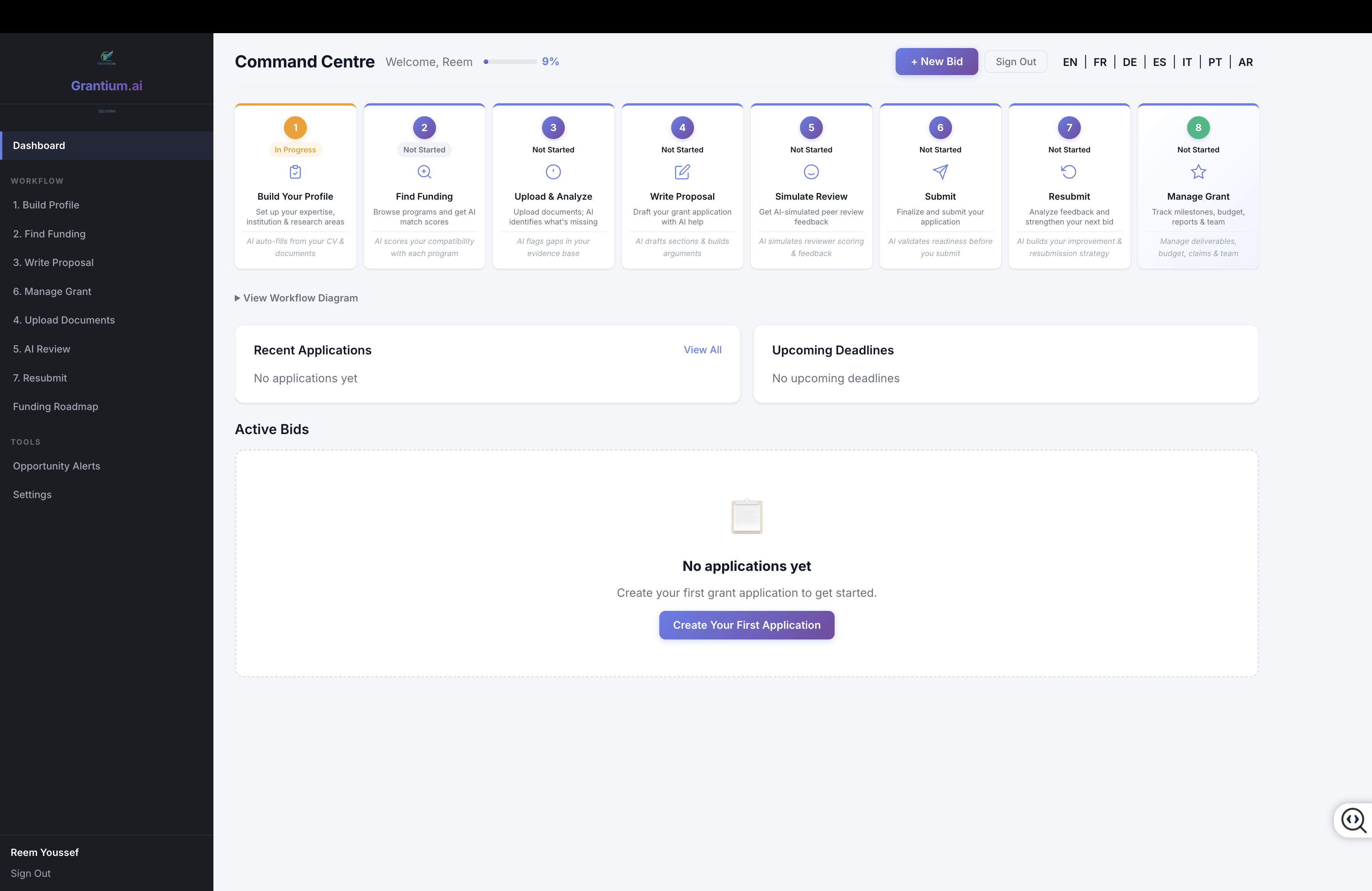1372x891 pixels.
Task: Click Create Your First Application button
Action: (747, 625)
